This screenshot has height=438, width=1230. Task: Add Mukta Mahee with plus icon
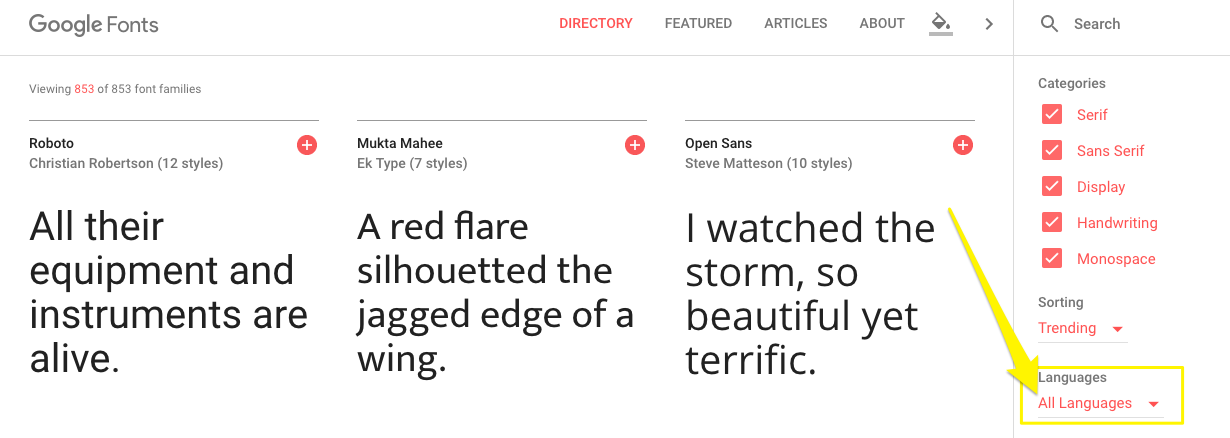point(635,145)
